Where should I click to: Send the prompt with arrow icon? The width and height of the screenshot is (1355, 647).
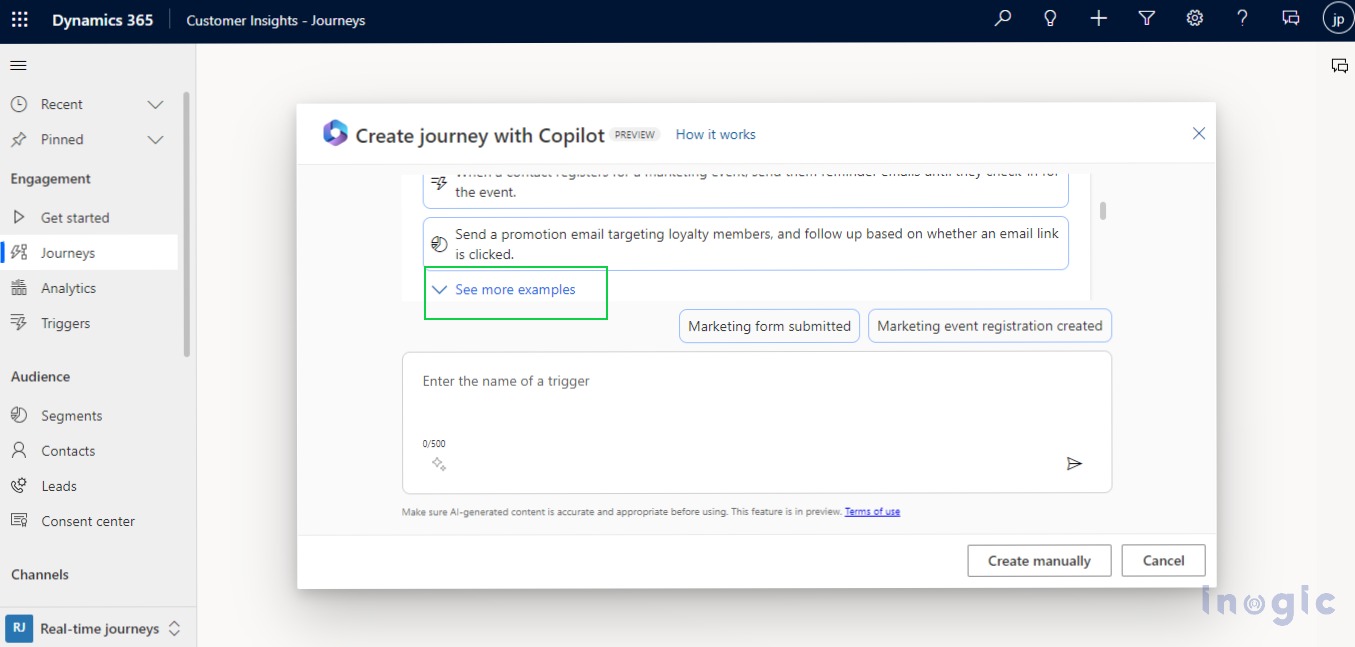tap(1074, 464)
